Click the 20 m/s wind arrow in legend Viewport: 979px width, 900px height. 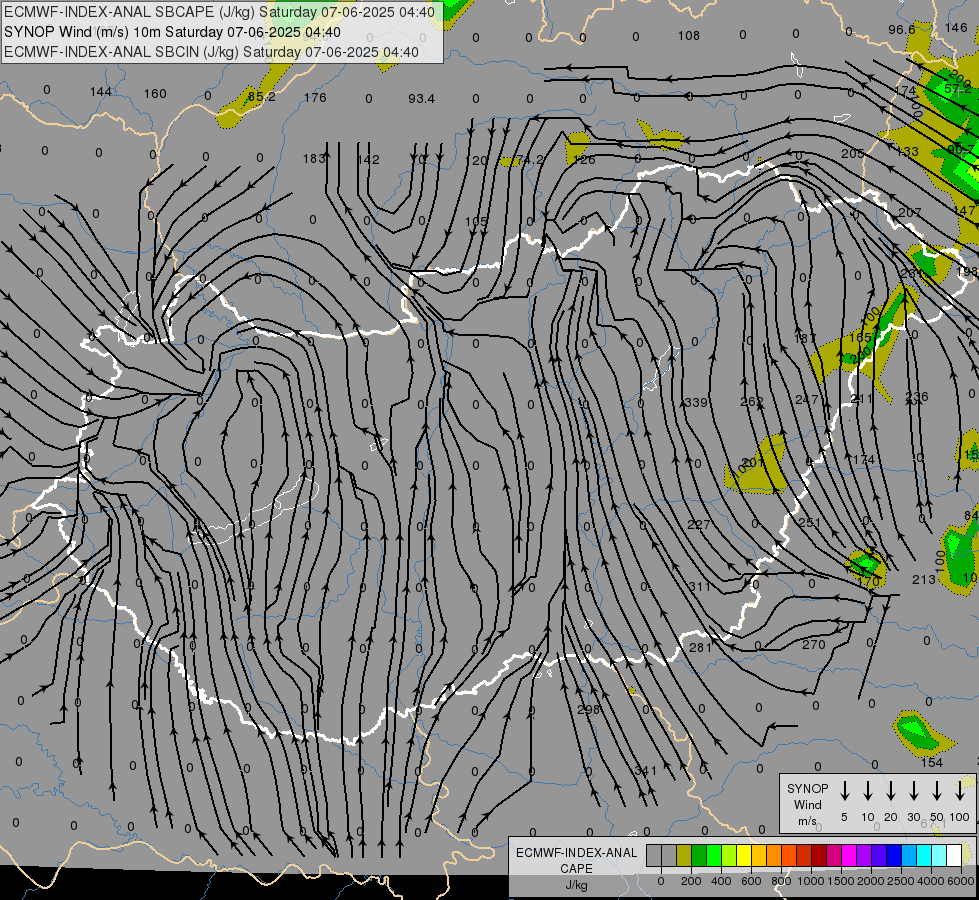pyautogui.click(x=891, y=791)
